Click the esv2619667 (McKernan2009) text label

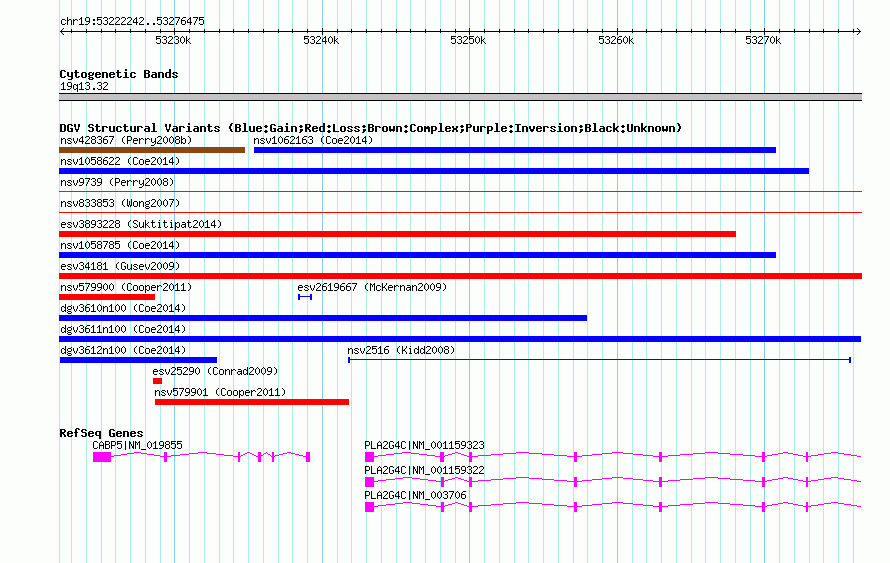[x=372, y=287]
